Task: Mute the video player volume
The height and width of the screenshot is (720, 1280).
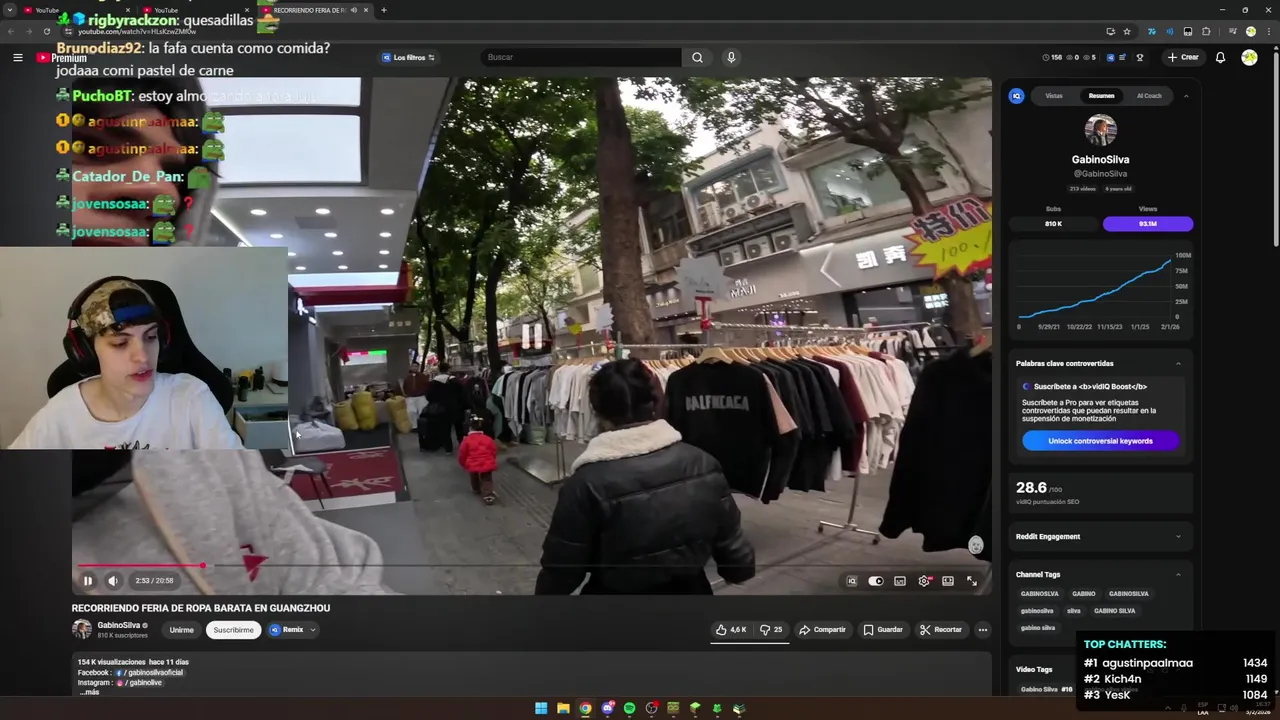Action: pyautogui.click(x=113, y=581)
